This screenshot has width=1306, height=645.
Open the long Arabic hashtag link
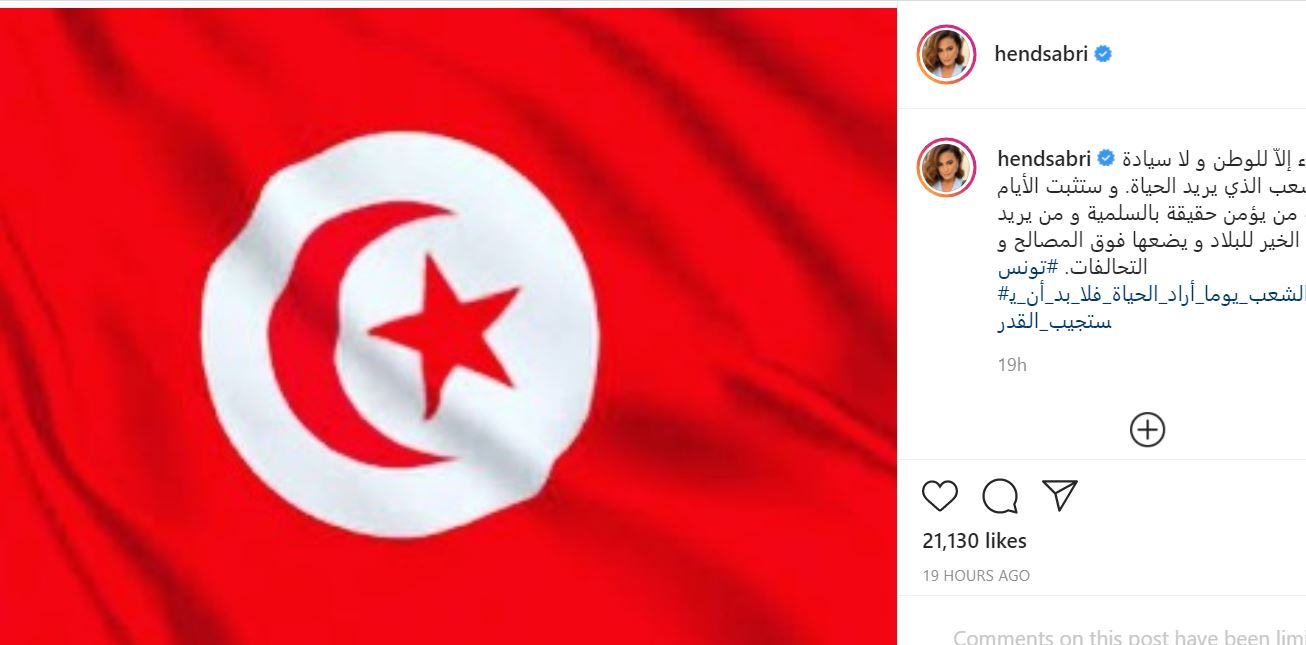(1152, 294)
